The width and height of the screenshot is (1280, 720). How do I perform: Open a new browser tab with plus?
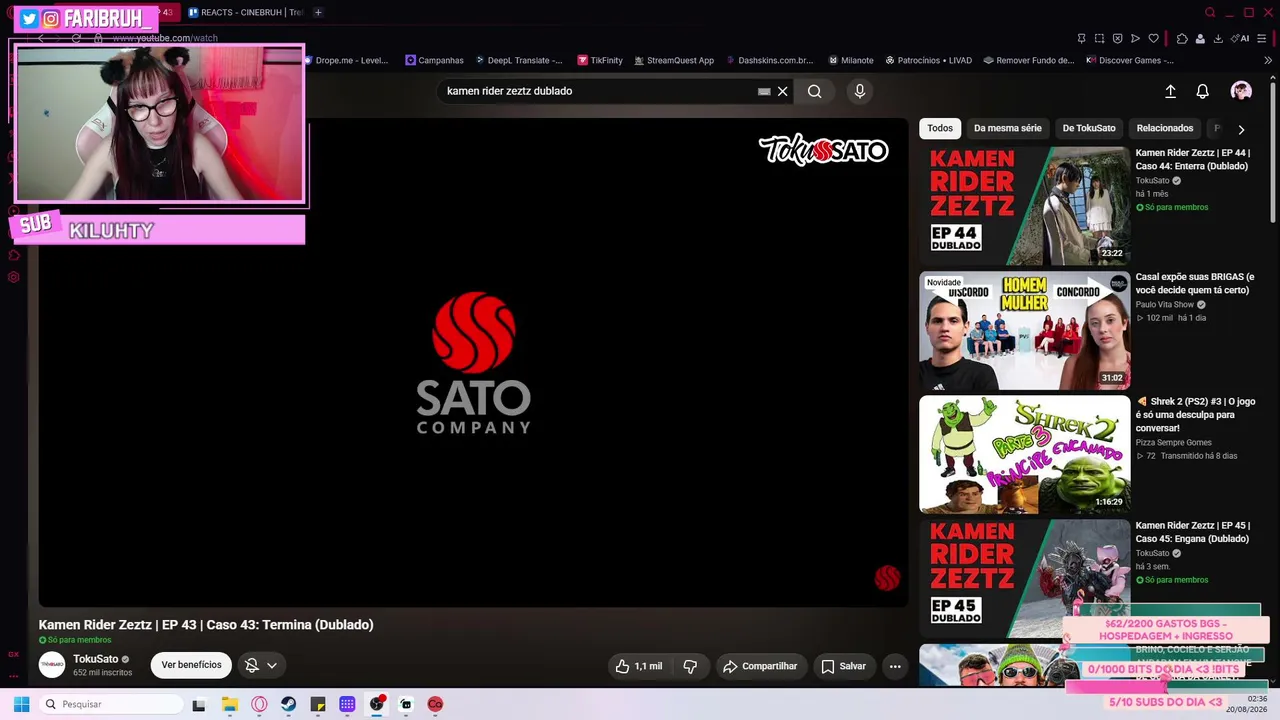(318, 12)
